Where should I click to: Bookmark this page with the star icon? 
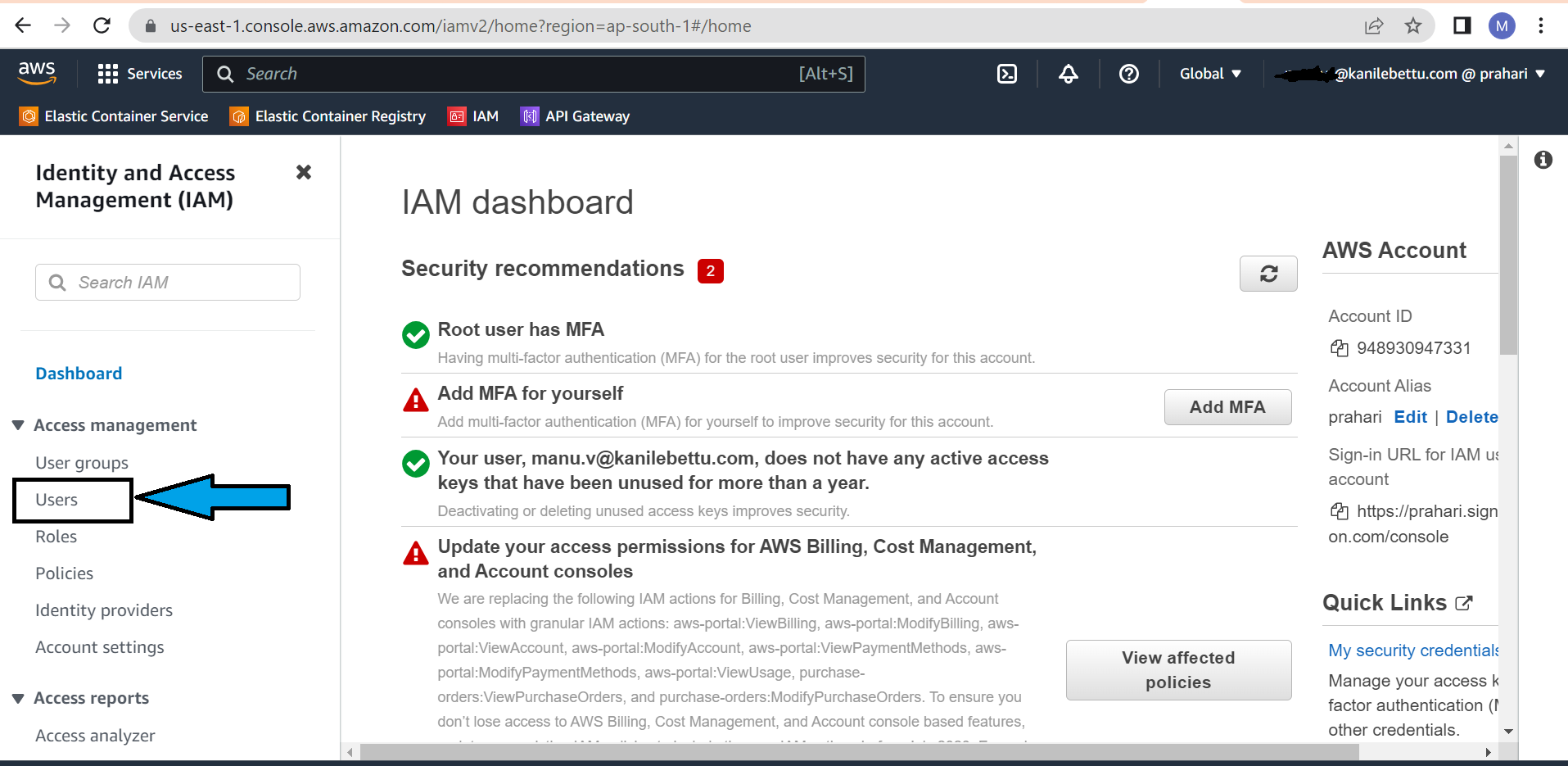1413,25
